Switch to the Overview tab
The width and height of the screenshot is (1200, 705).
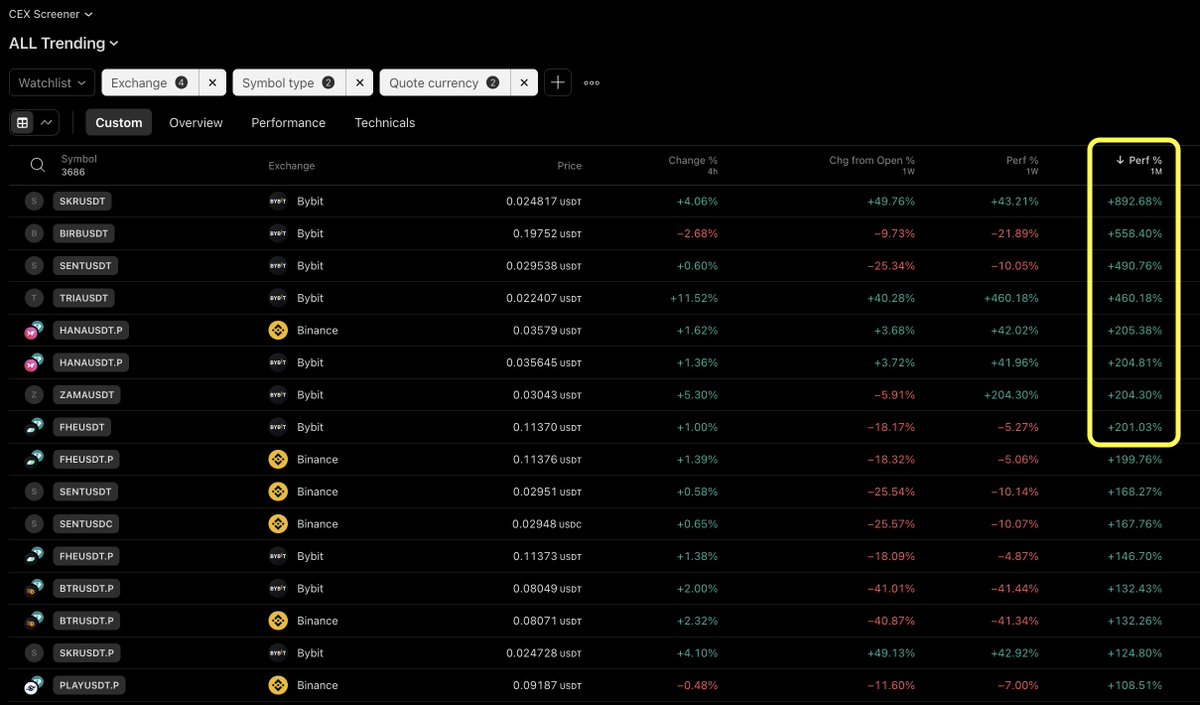pyautogui.click(x=196, y=122)
